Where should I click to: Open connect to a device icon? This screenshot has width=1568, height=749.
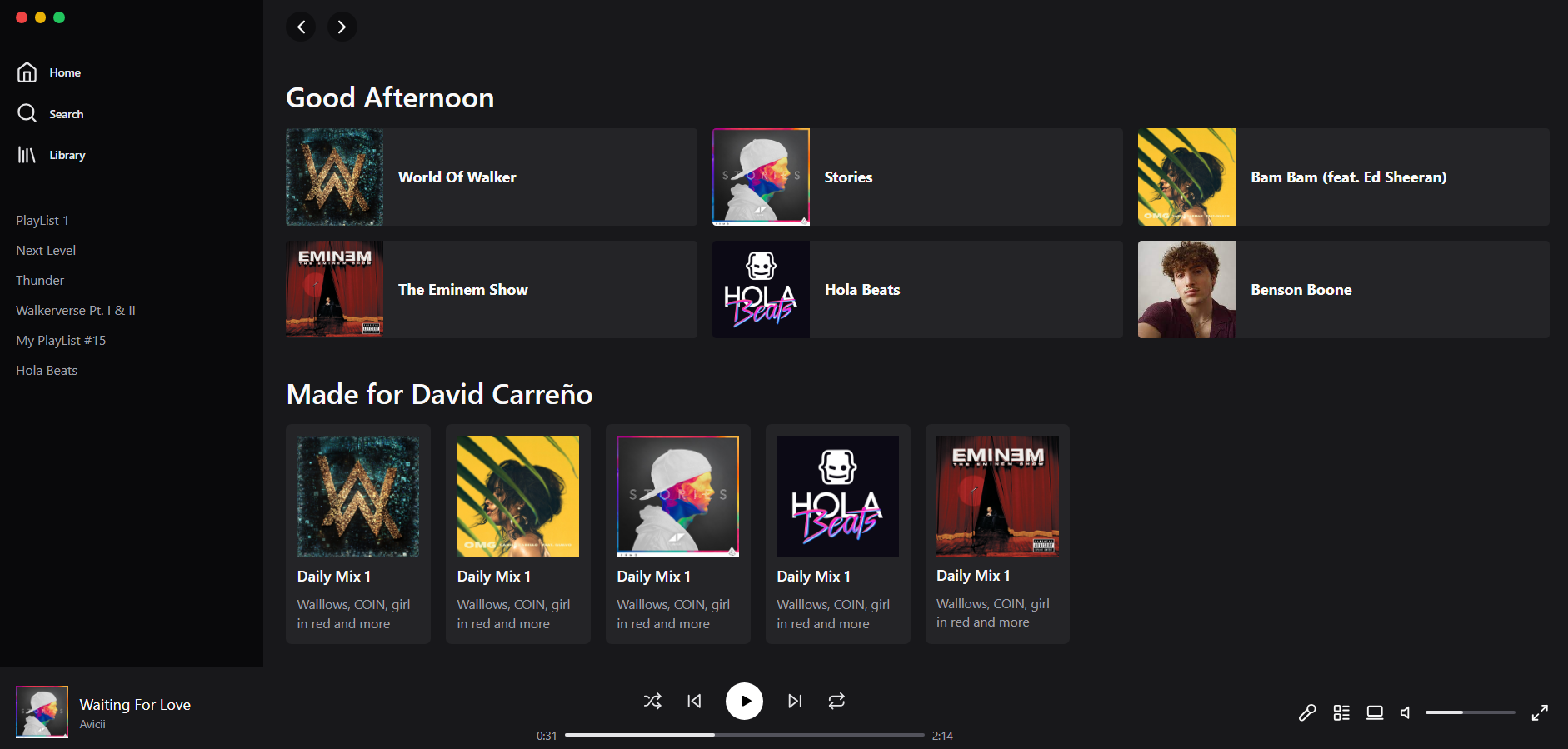click(1375, 712)
